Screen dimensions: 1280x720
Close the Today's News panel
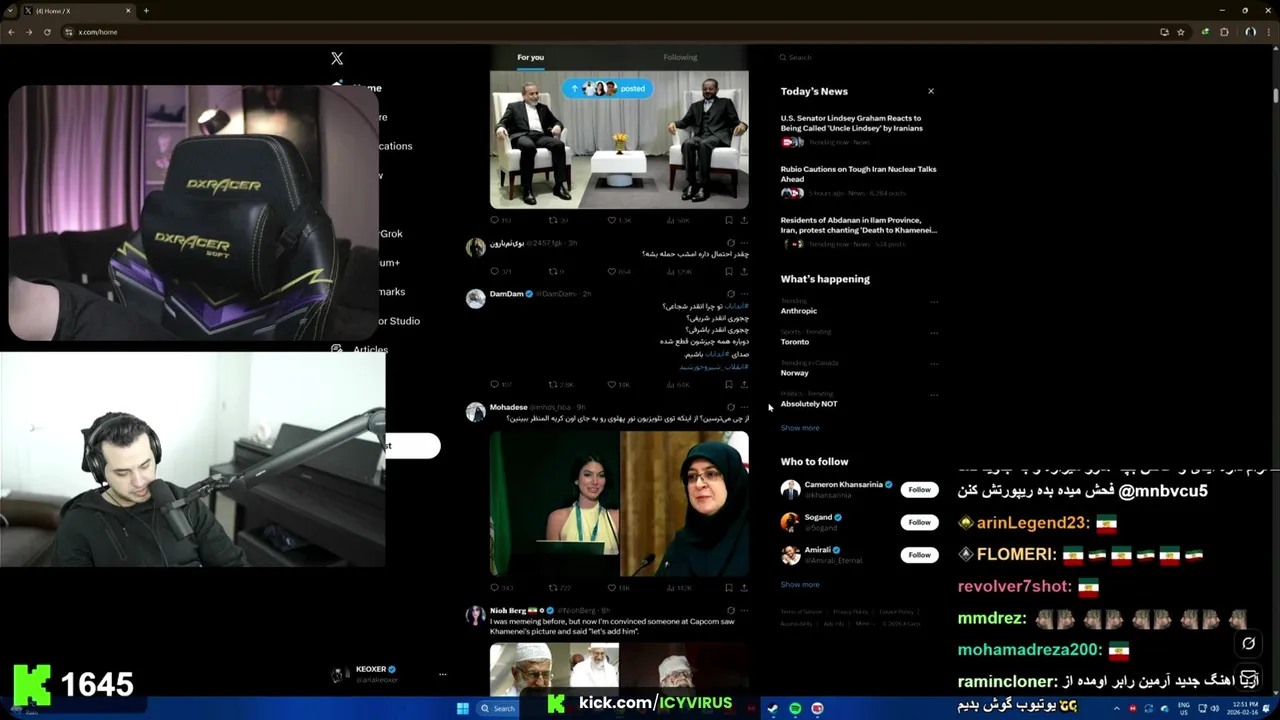tap(931, 91)
